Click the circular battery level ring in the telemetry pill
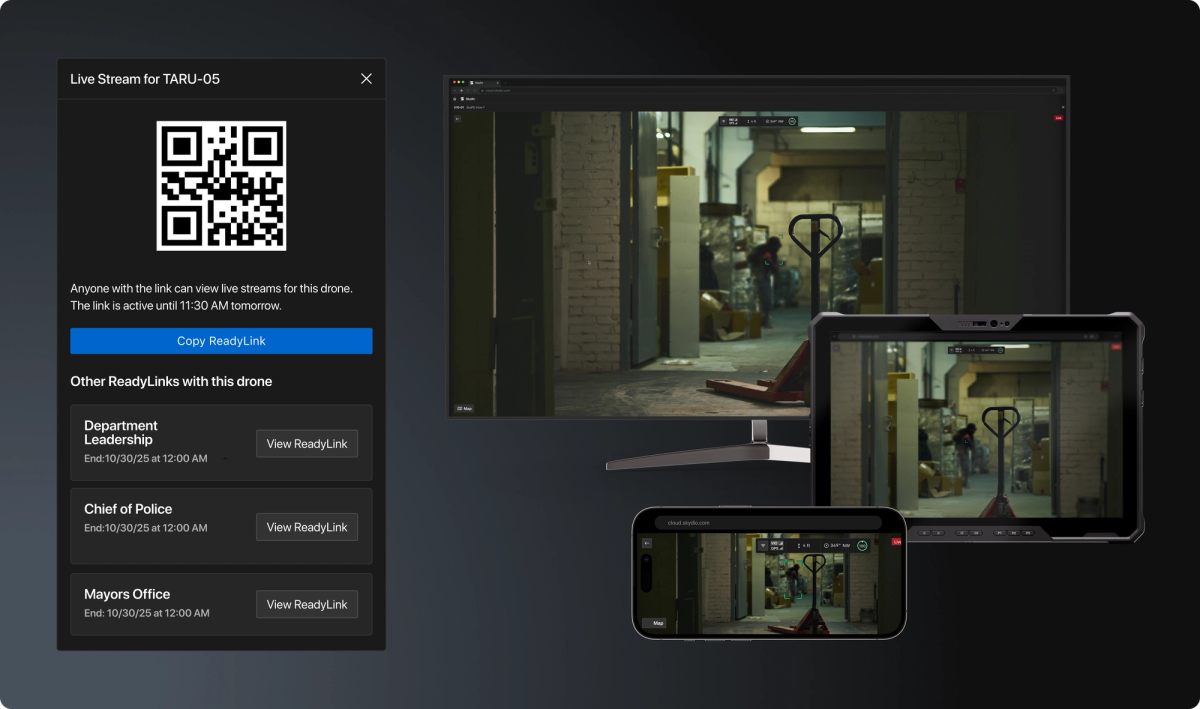Viewport: 1200px width, 709px height. [x=792, y=121]
